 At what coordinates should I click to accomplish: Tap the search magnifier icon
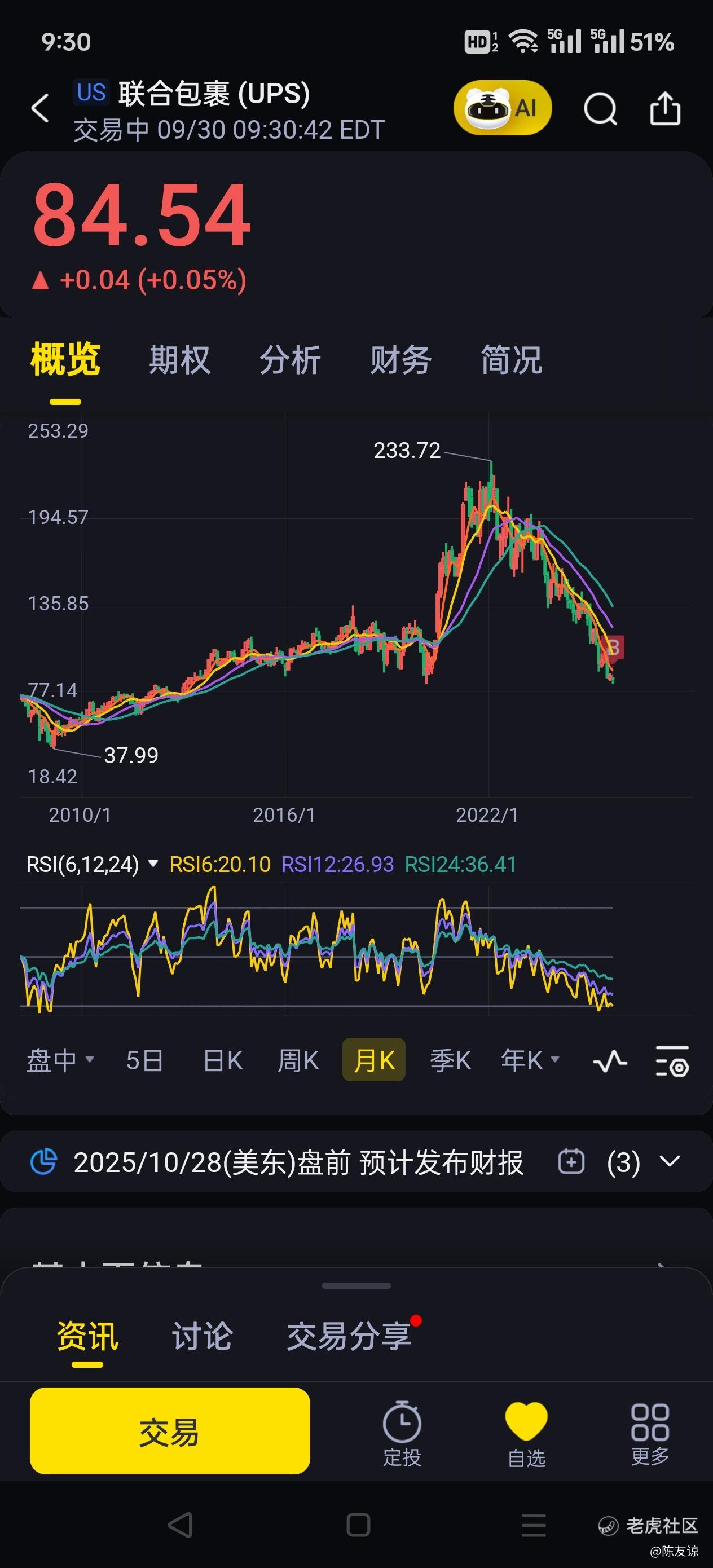click(x=600, y=109)
